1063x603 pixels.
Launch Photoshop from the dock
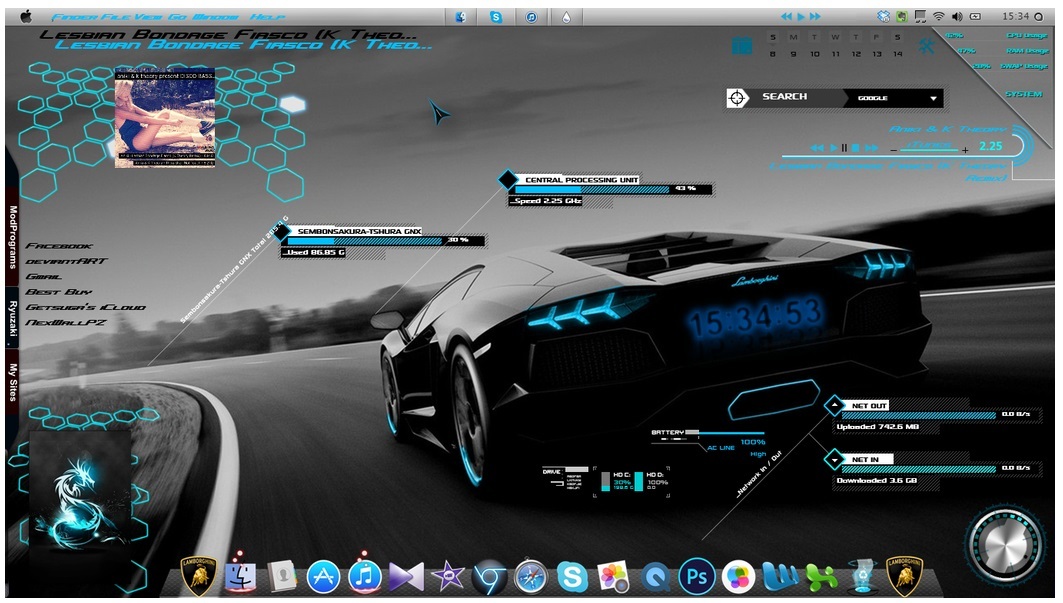(697, 577)
